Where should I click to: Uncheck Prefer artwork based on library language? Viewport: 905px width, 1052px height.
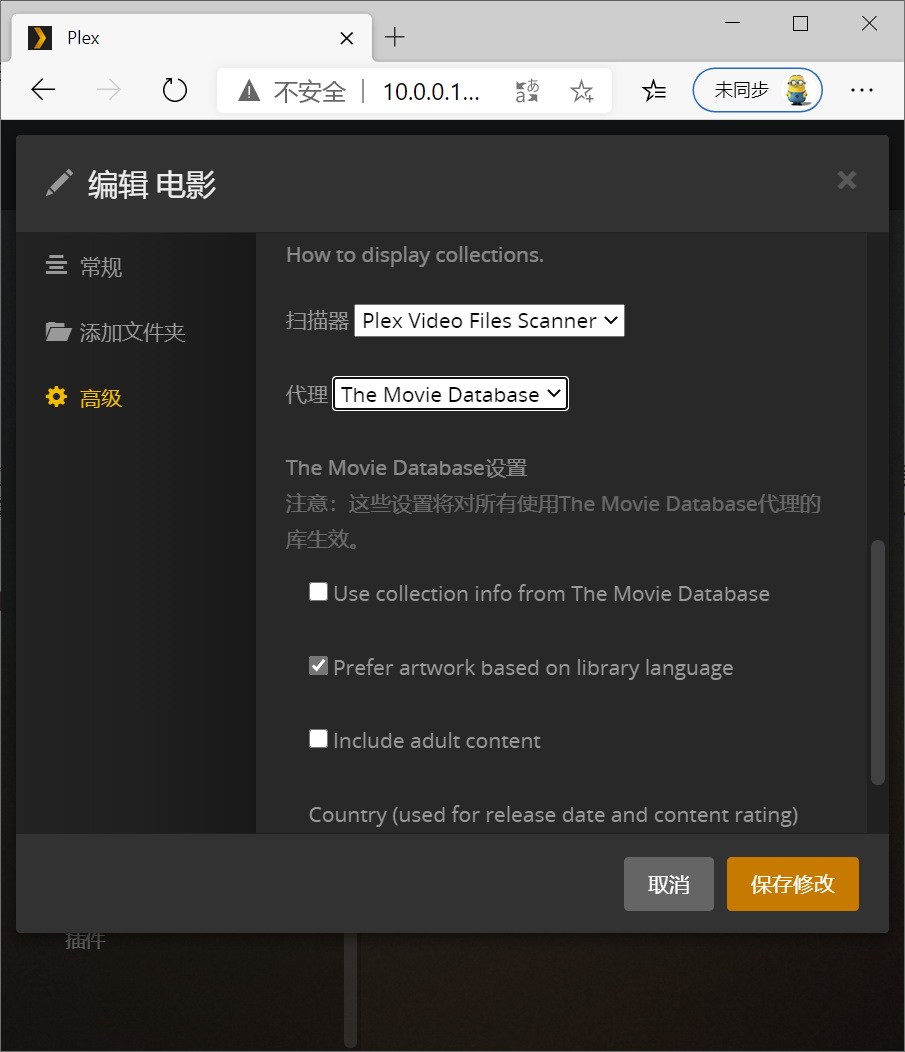(318, 666)
